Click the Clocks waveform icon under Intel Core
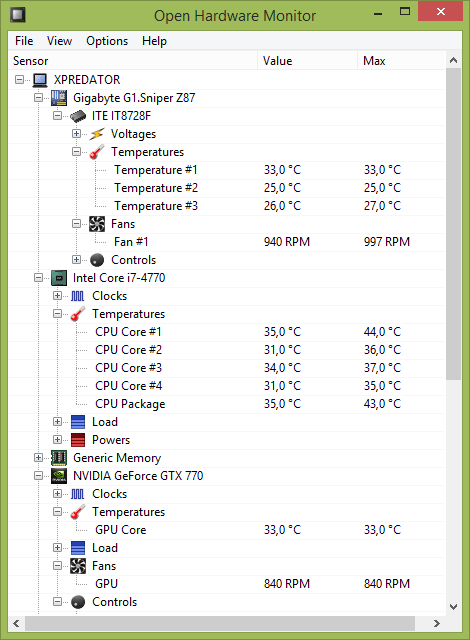470x640 pixels. (78, 296)
